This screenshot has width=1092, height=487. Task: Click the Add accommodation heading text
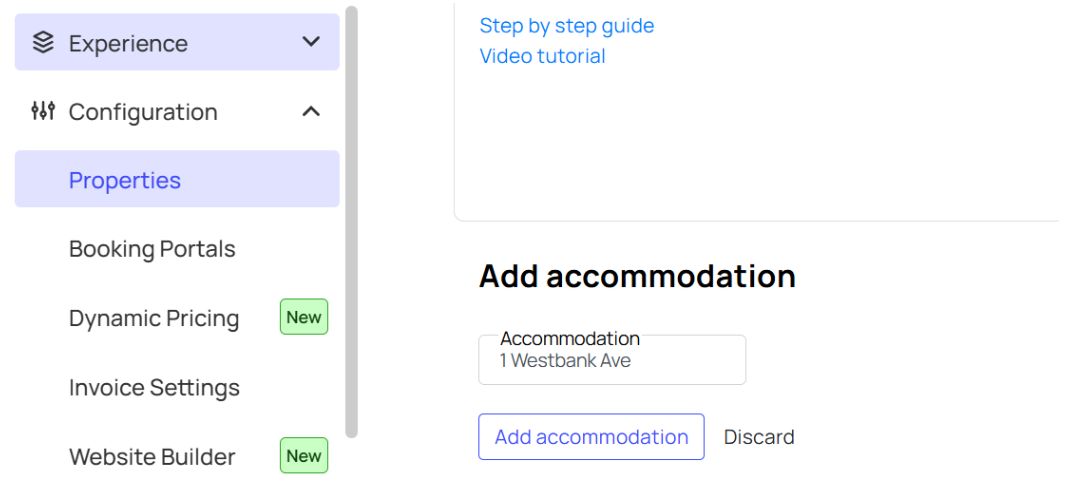(637, 276)
